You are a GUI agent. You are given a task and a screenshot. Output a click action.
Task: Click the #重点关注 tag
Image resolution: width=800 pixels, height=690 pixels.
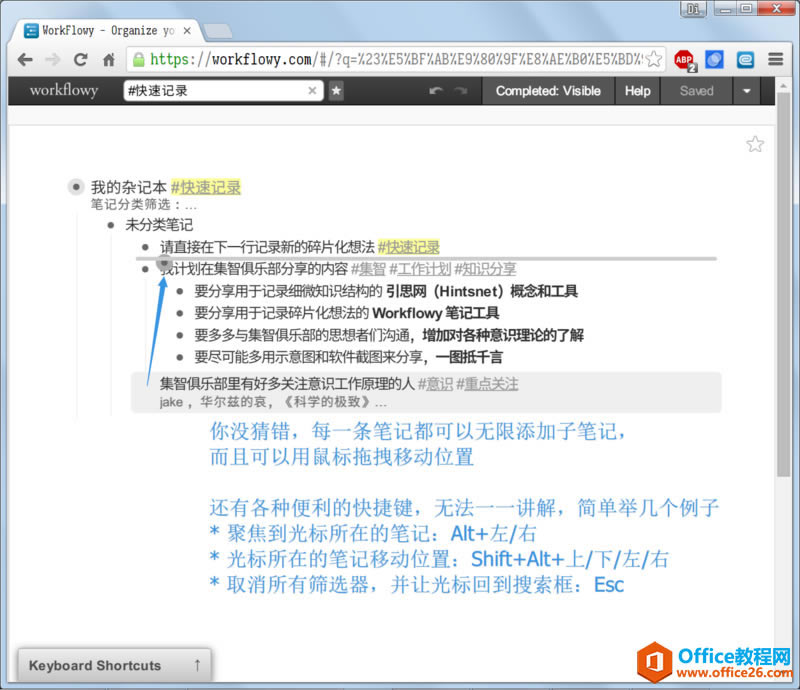[487, 384]
